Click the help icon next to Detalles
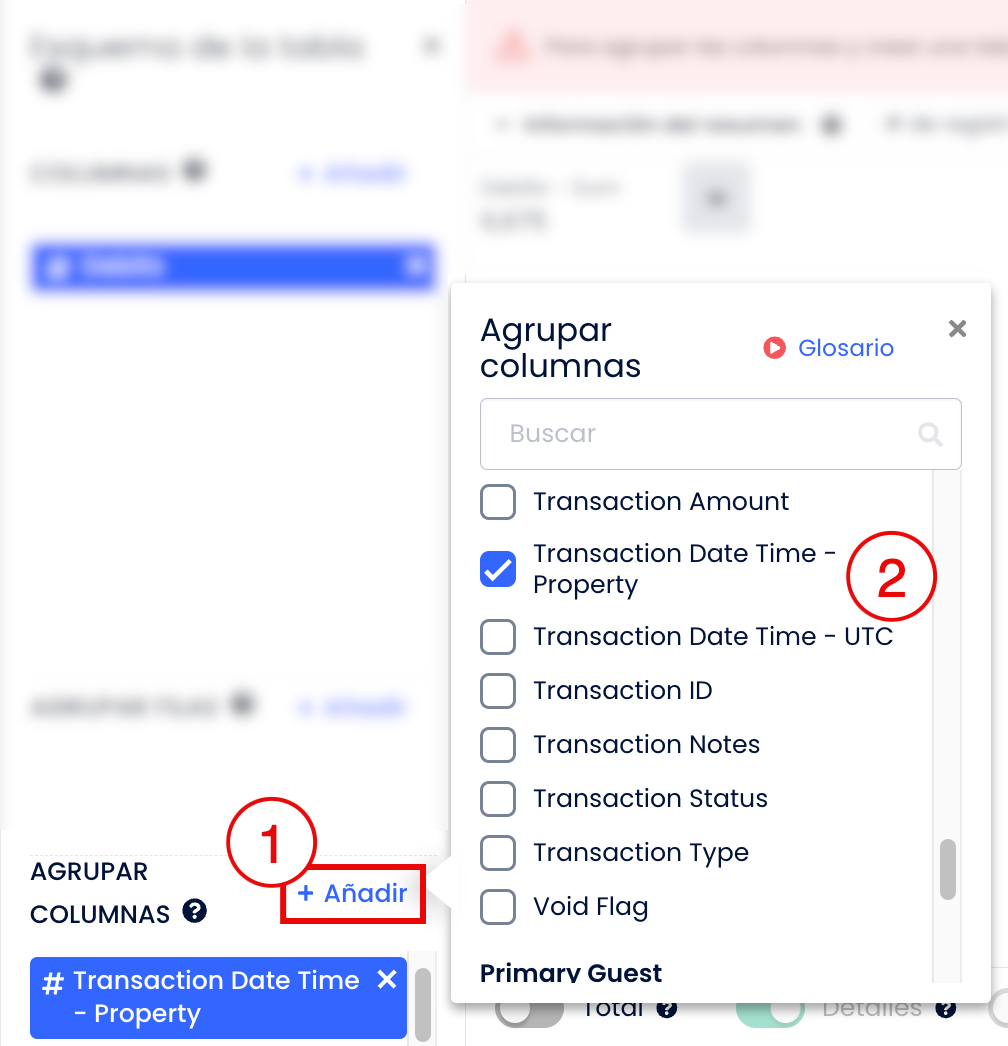The image size is (1008, 1046). click(x=945, y=1008)
